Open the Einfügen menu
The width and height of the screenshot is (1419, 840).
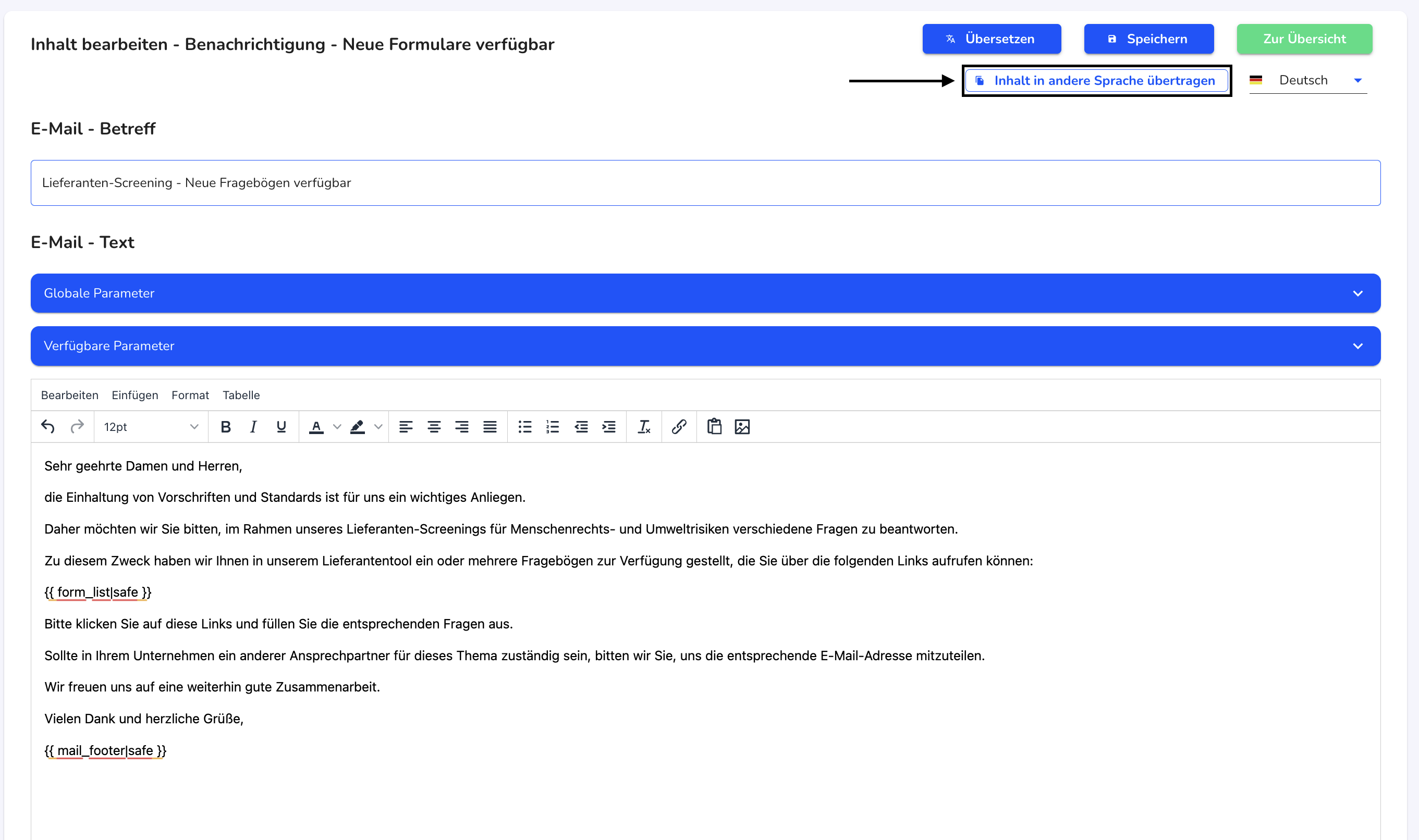(x=135, y=395)
